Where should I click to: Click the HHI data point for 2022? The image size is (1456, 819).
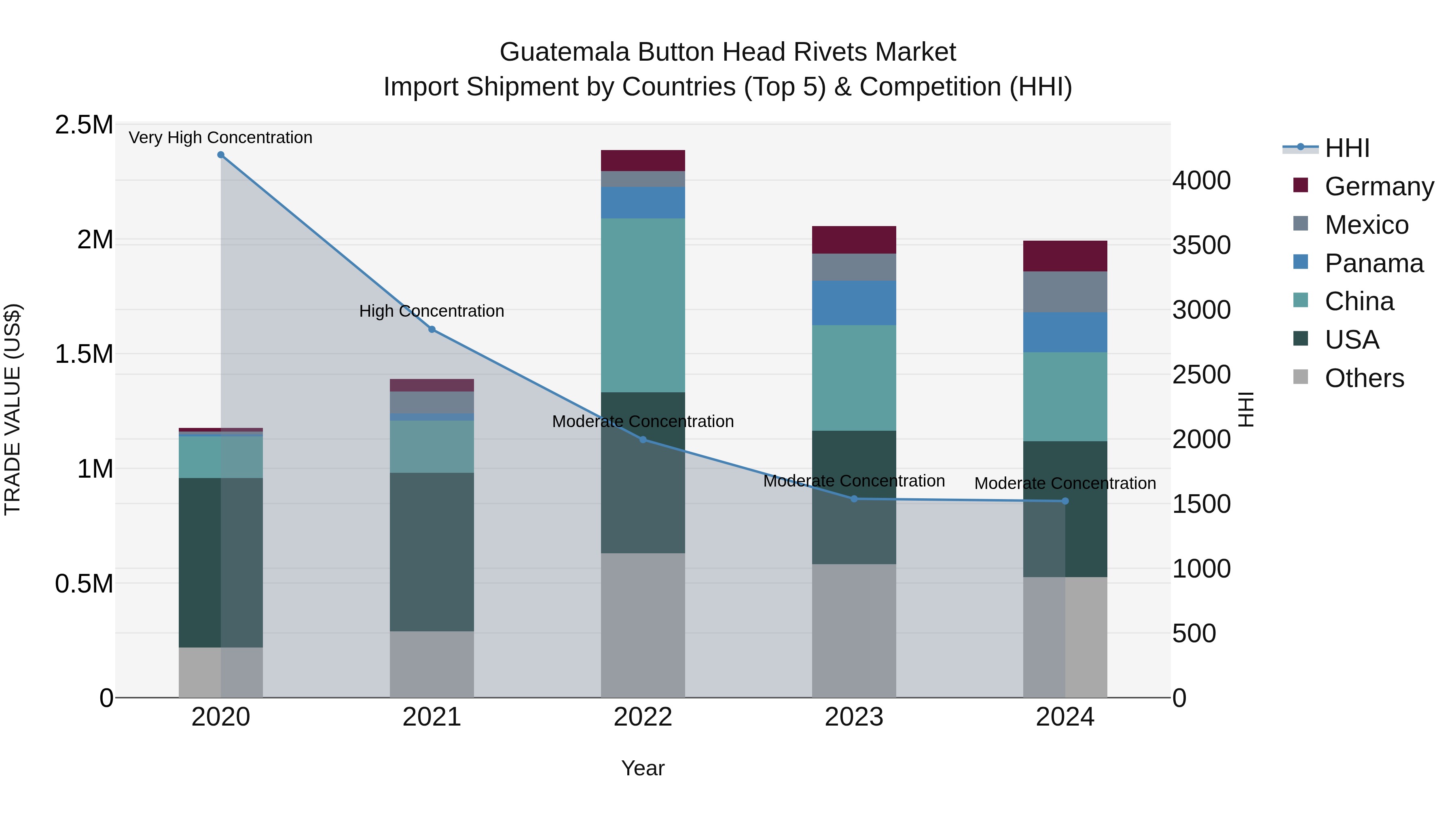(x=643, y=440)
